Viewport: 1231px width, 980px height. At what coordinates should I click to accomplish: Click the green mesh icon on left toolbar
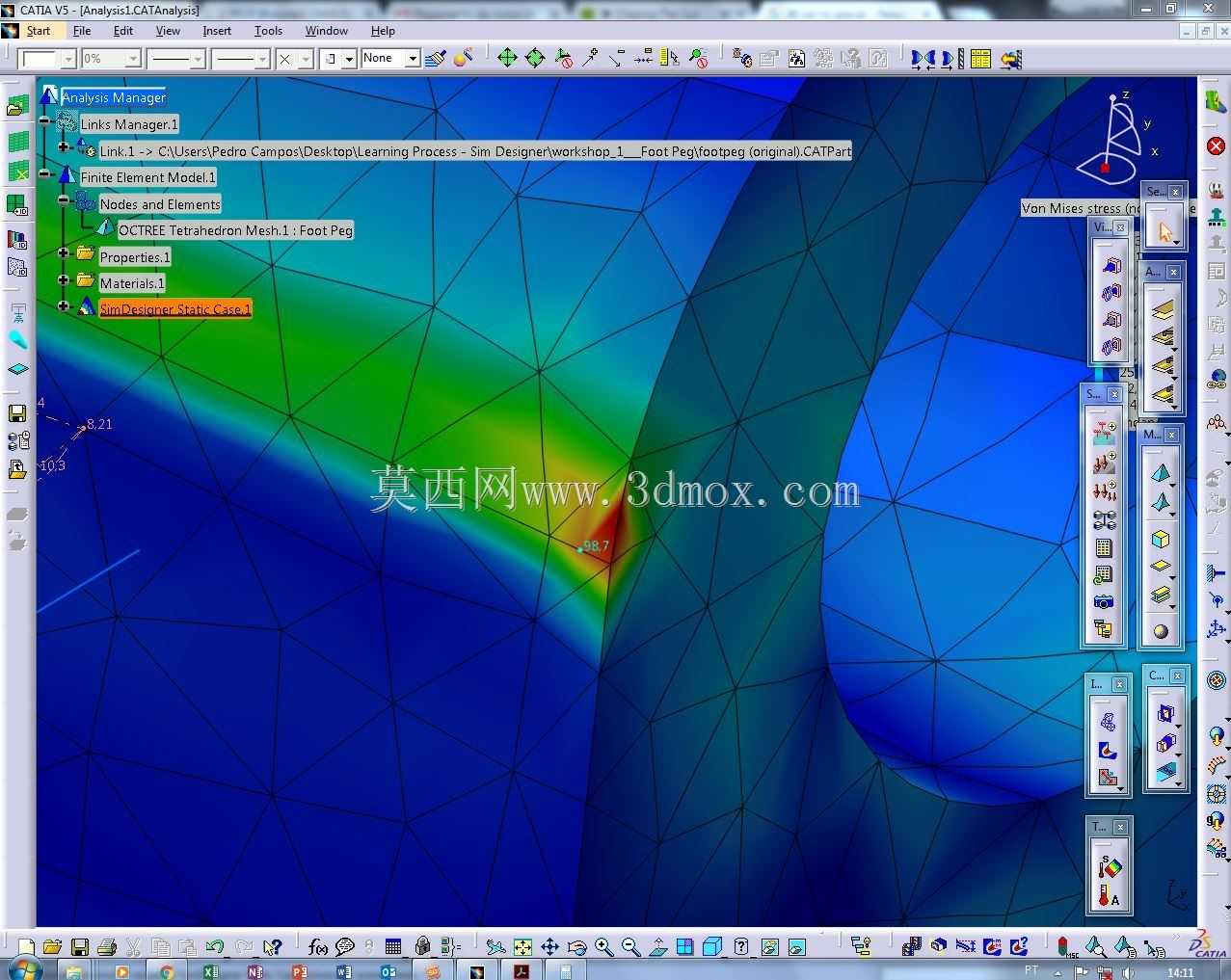tap(17, 141)
